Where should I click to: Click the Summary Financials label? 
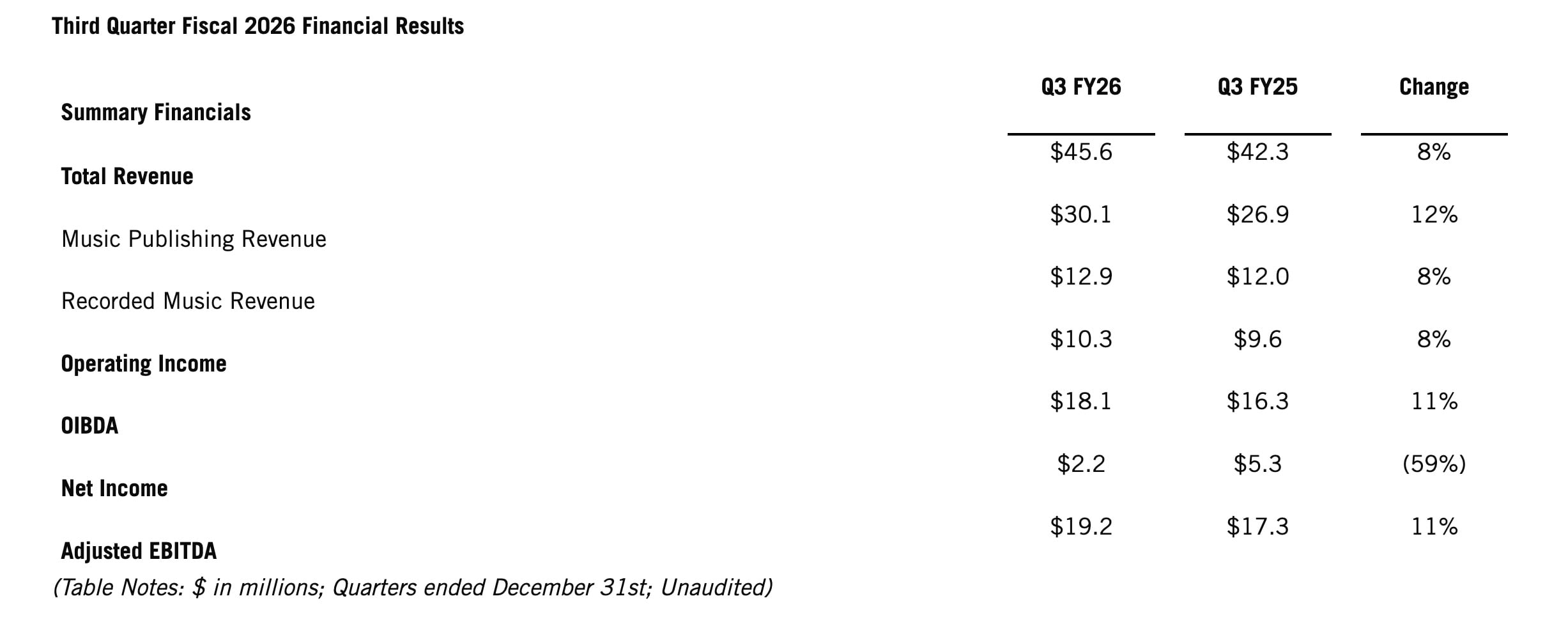156,113
